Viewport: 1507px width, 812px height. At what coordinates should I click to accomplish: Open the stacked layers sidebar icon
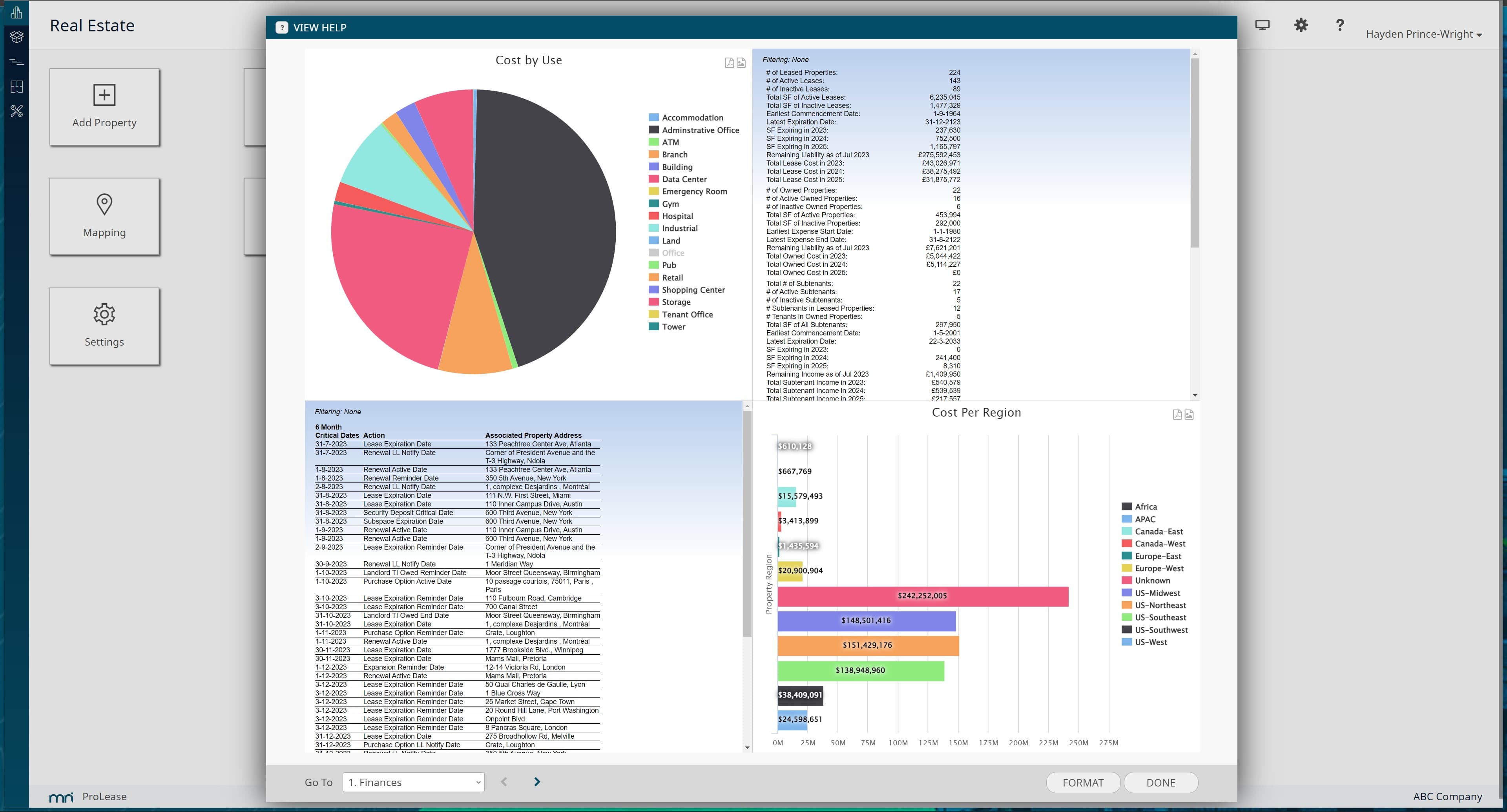pos(16,37)
